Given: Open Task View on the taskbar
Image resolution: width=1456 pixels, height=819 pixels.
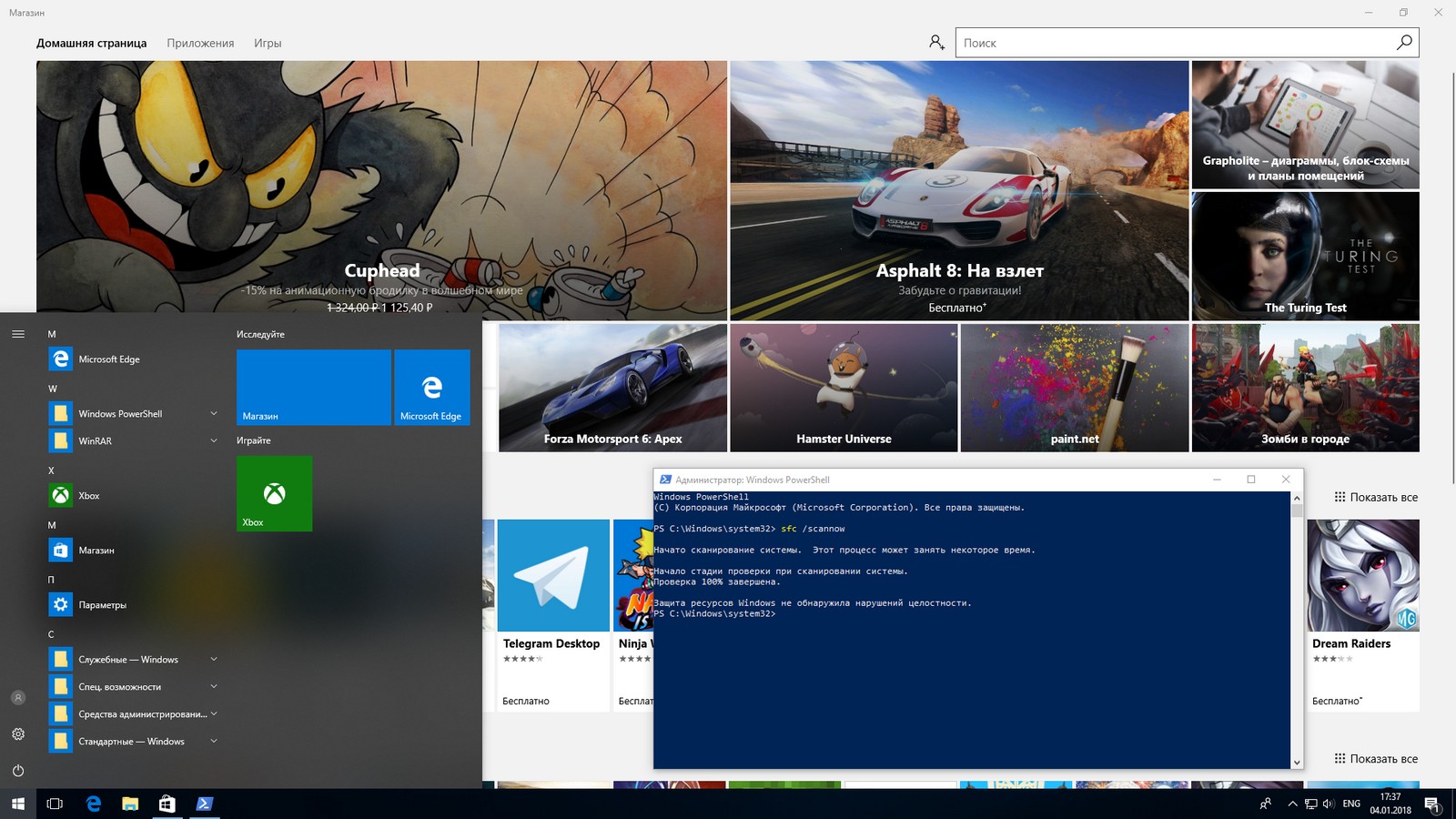Looking at the screenshot, I should coord(55,804).
